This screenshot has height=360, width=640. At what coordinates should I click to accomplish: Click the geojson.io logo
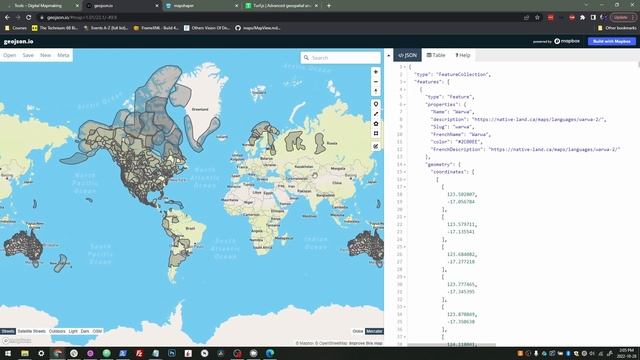(x=18, y=41)
